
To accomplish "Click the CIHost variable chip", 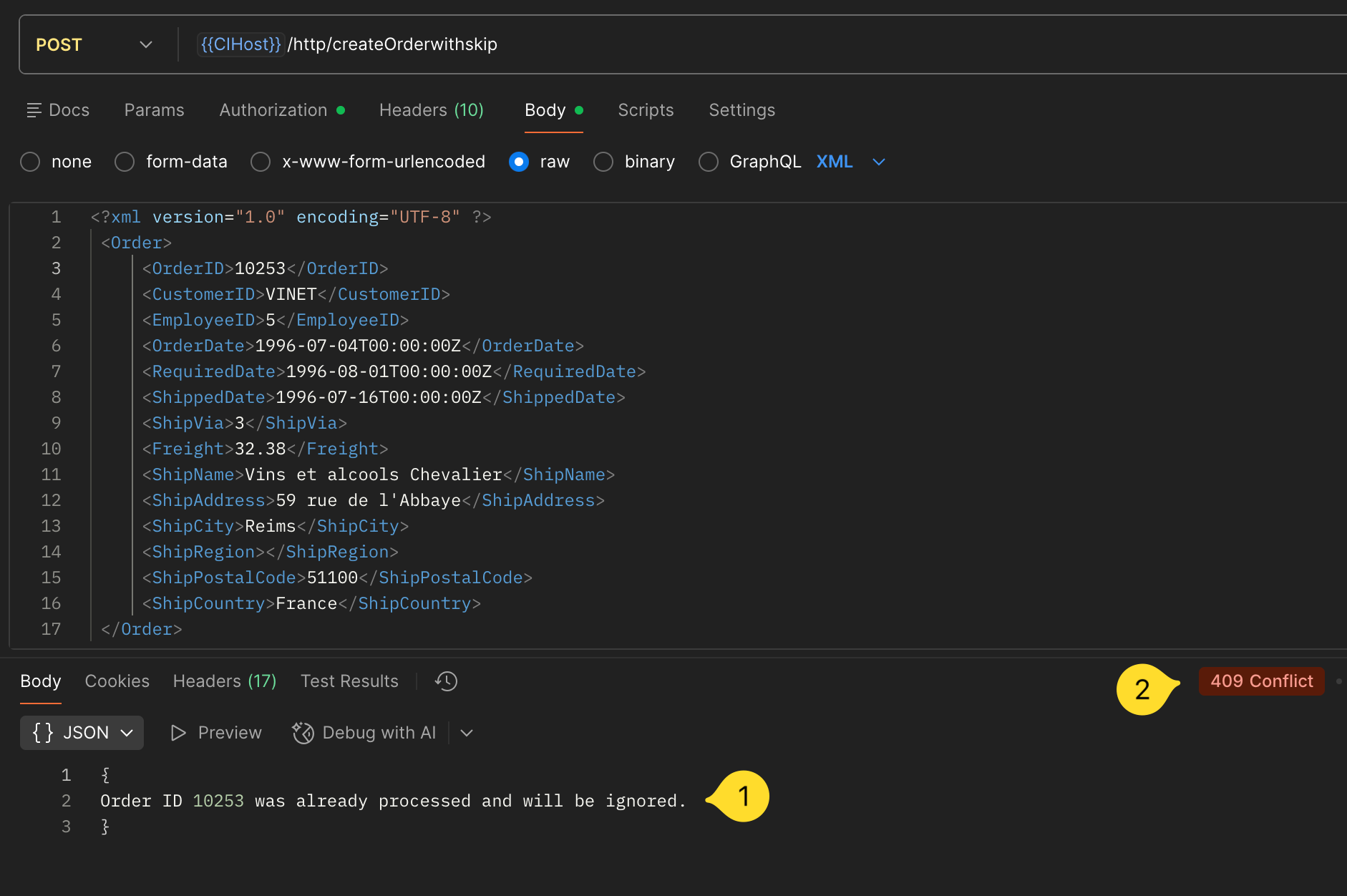I will coord(240,44).
